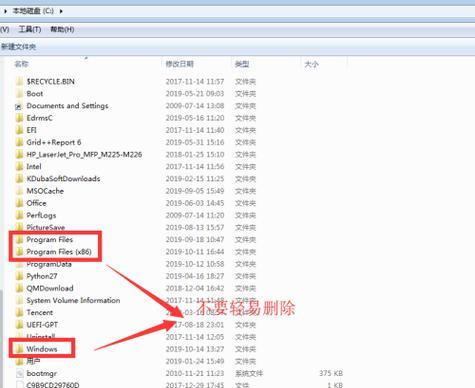Click the Office folder icon
475x388 pixels.
(x=20, y=203)
